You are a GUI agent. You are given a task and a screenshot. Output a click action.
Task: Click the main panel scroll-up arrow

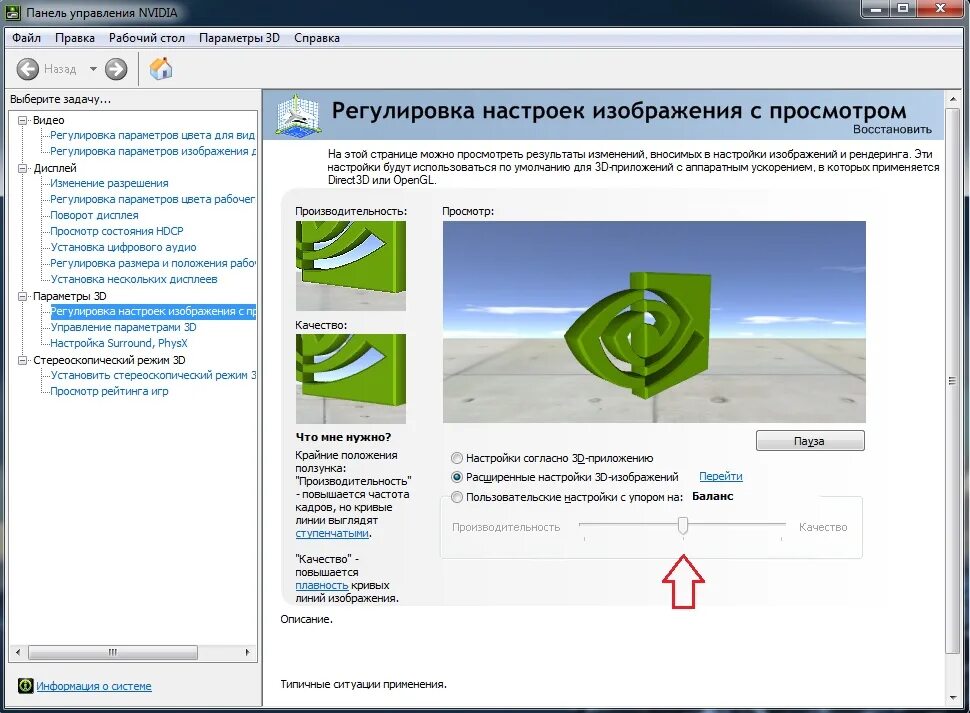(x=952, y=98)
